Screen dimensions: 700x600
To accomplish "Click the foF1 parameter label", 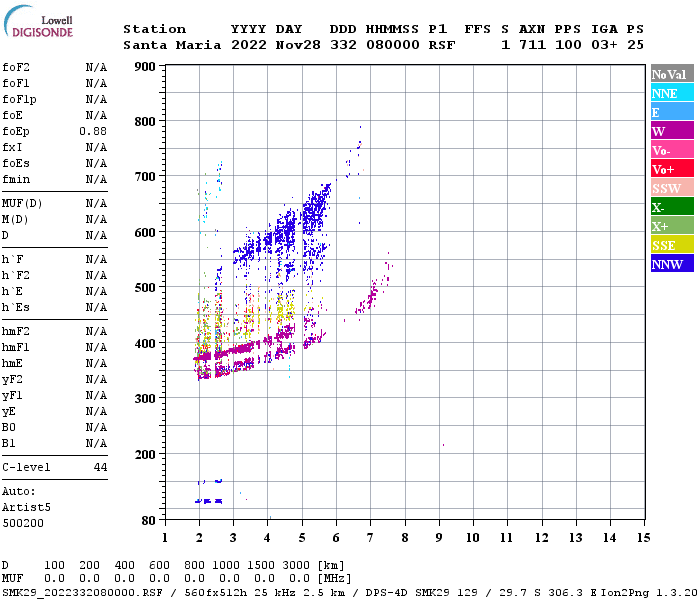I will (x=16, y=83).
